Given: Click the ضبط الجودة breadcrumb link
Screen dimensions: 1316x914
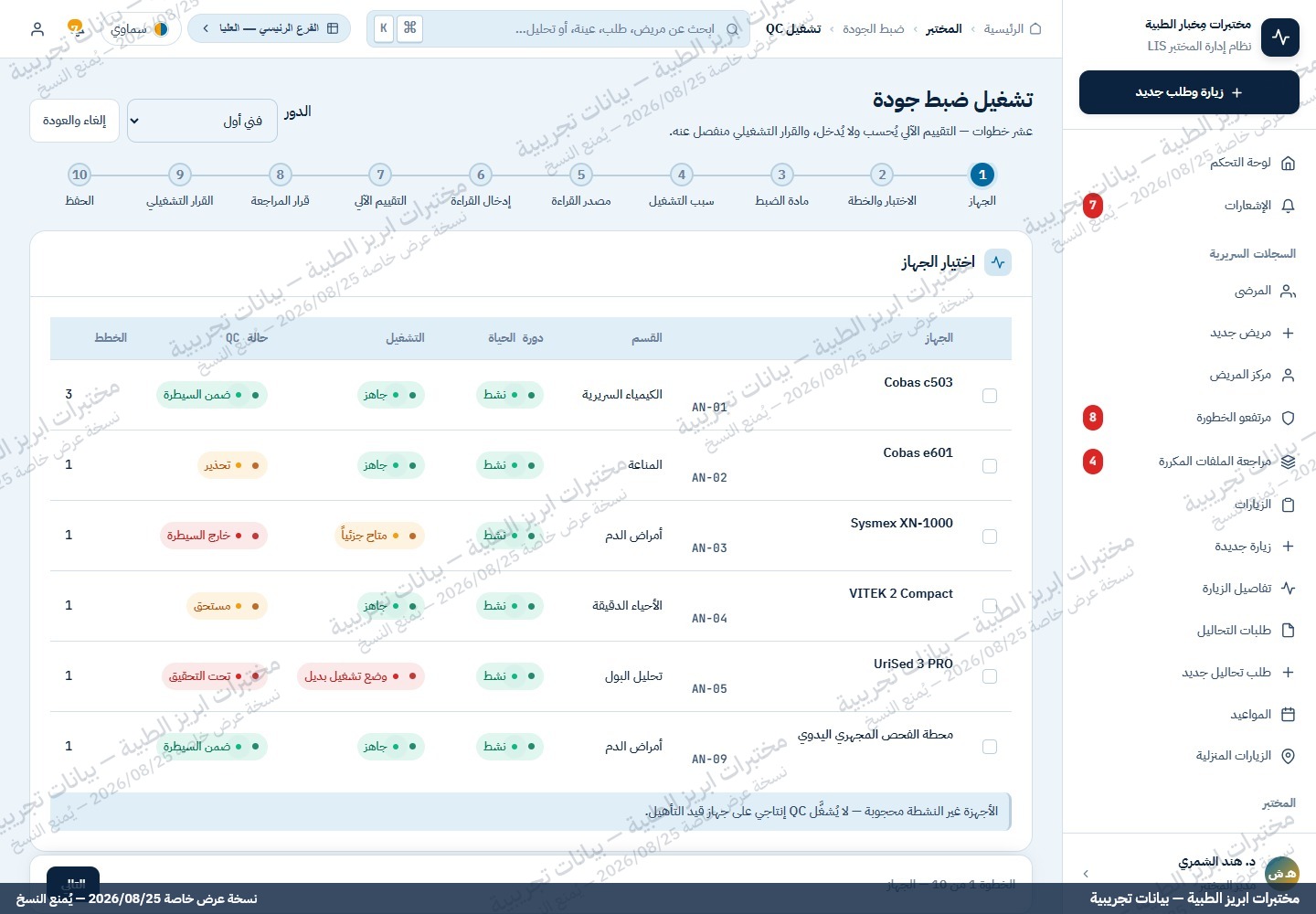Looking at the screenshot, I should [x=874, y=29].
